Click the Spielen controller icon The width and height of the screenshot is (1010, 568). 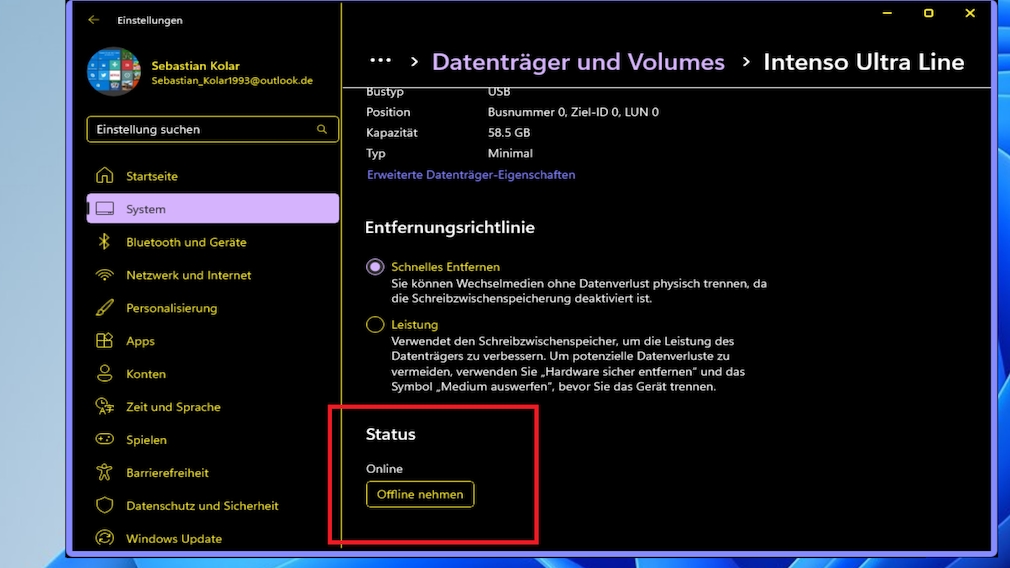click(x=104, y=439)
